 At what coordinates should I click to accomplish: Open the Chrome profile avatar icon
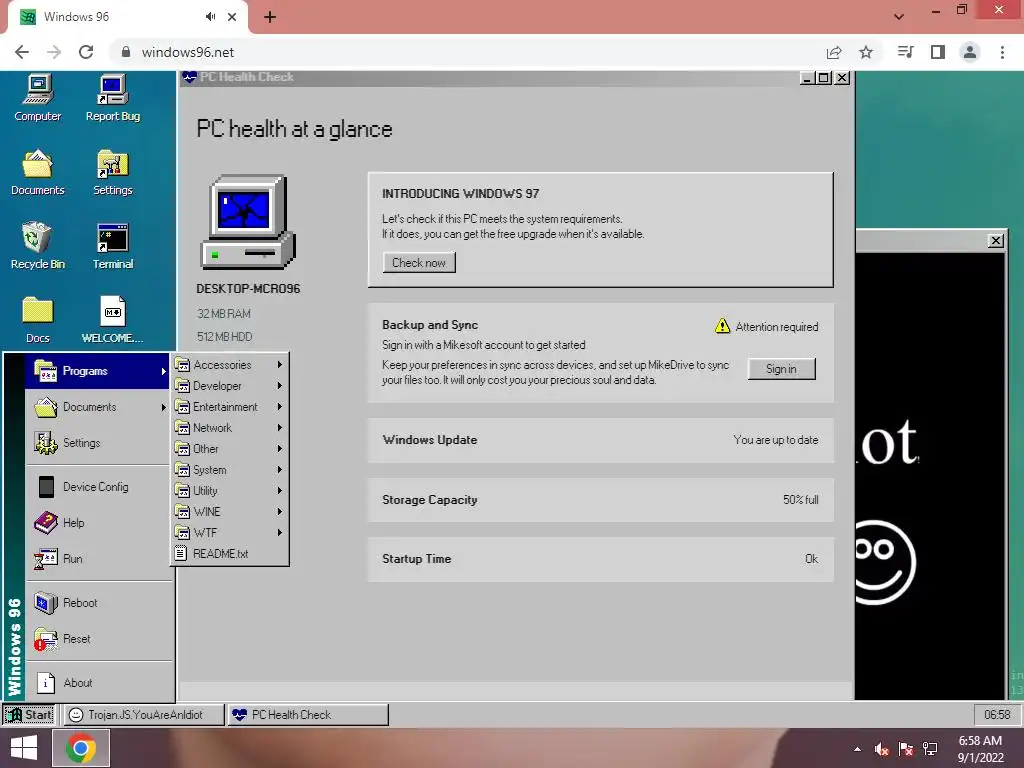coord(970,52)
